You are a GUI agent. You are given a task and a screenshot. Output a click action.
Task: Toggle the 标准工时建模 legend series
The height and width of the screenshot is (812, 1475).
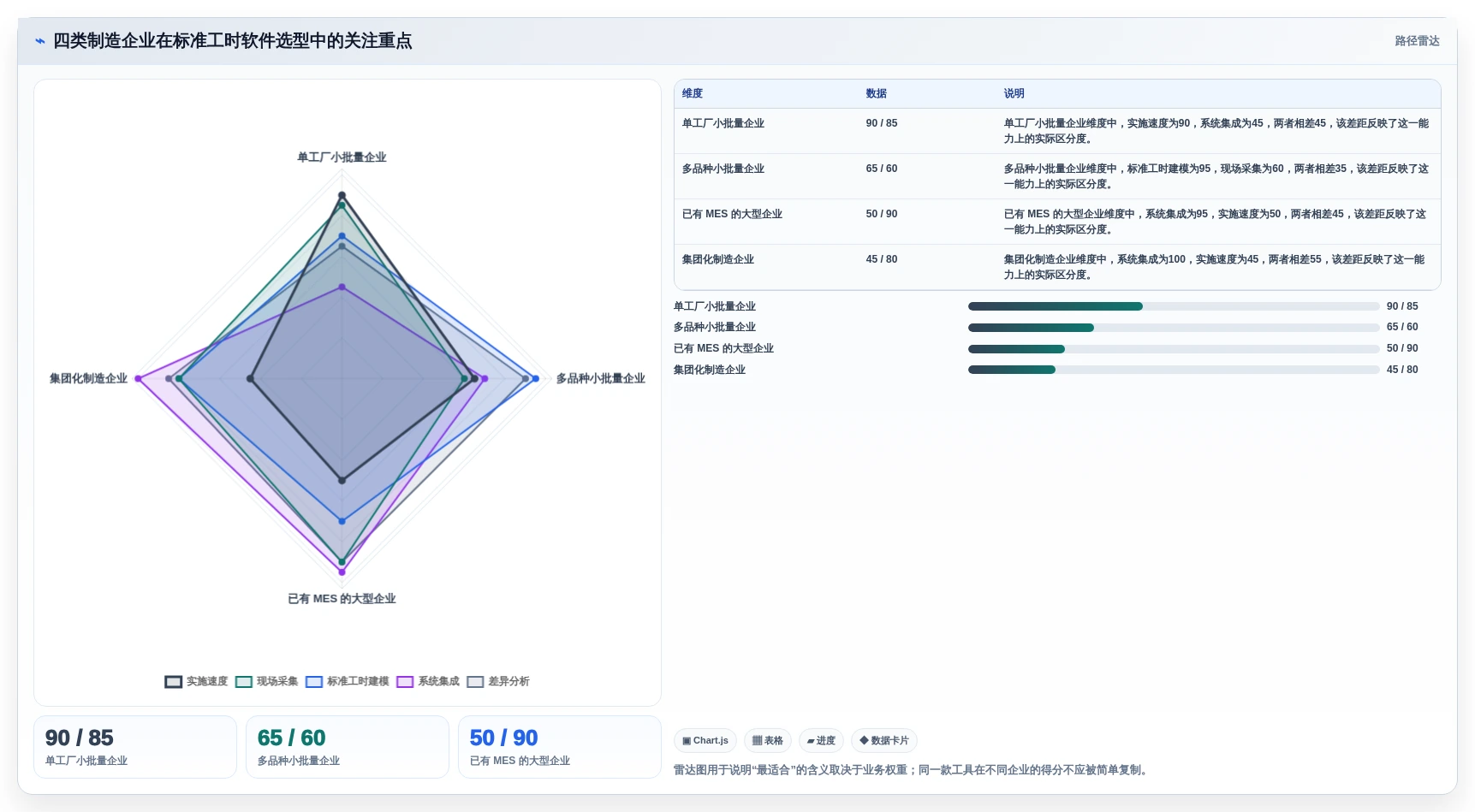[x=347, y=682]
